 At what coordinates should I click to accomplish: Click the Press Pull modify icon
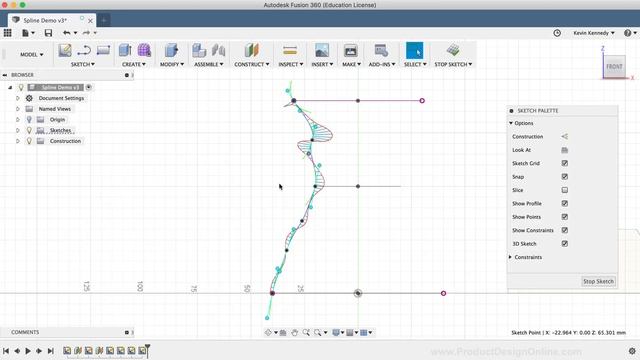(171, 51)
